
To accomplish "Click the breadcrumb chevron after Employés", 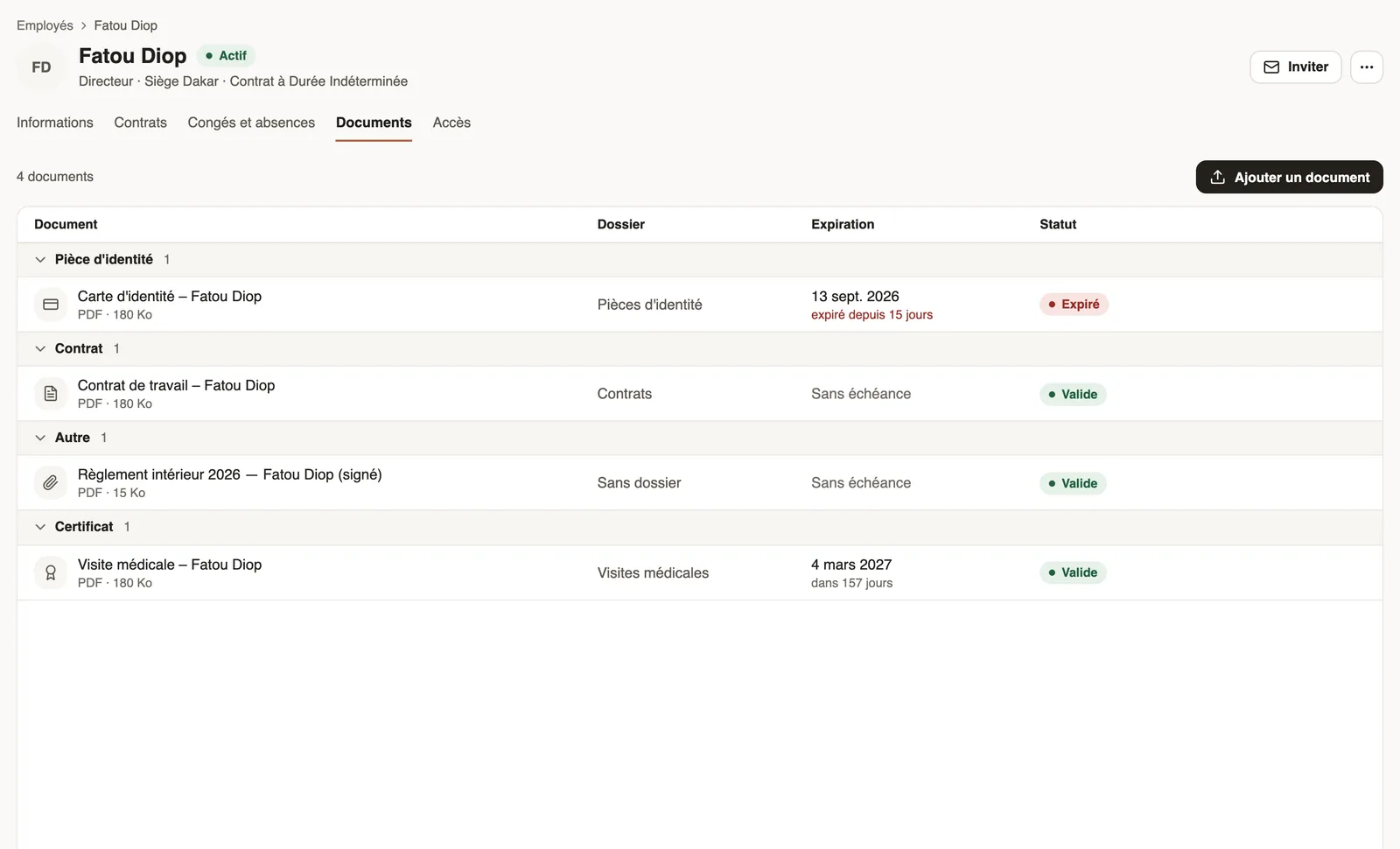I will click(84, 26).
